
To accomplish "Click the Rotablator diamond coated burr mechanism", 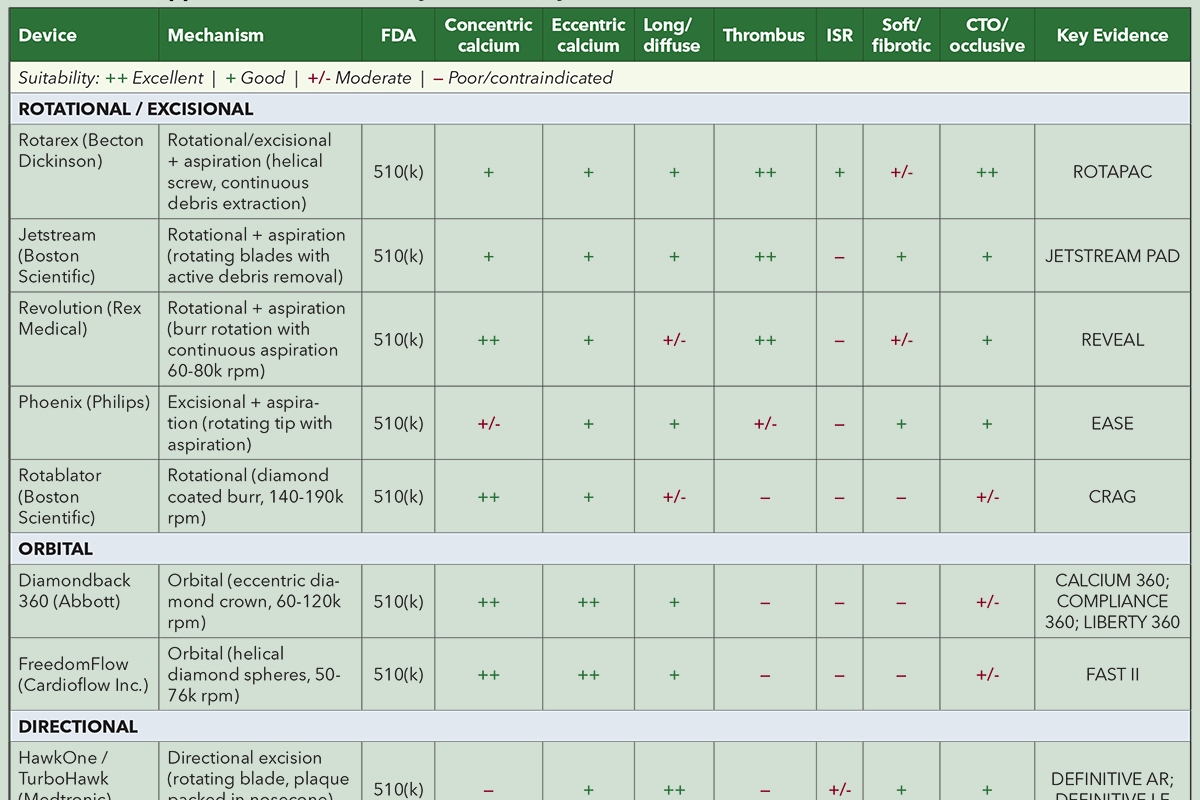I will [260, 496].
